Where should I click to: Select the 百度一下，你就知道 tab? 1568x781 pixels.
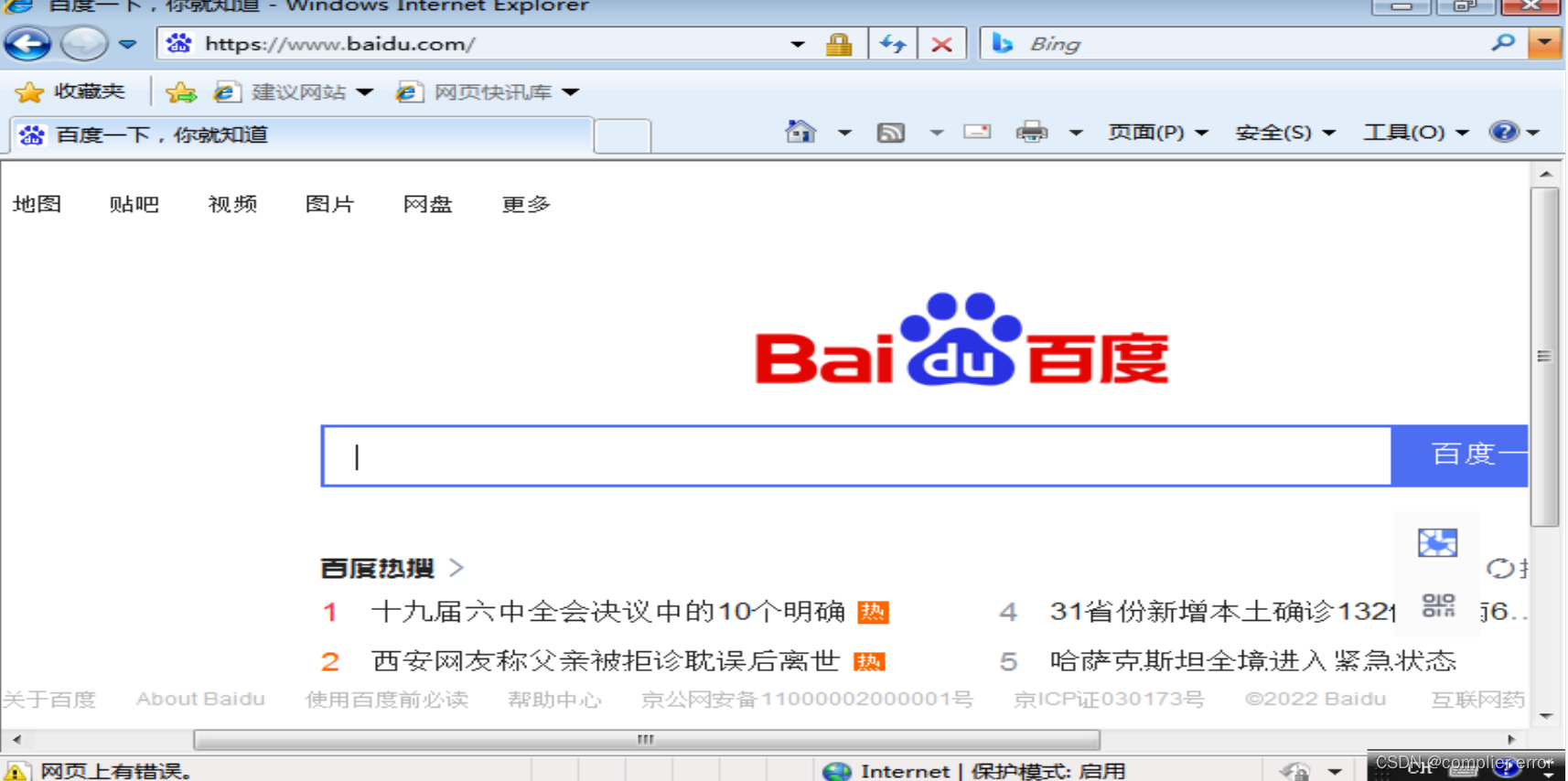pyautogui.click(x=302, y=135)
